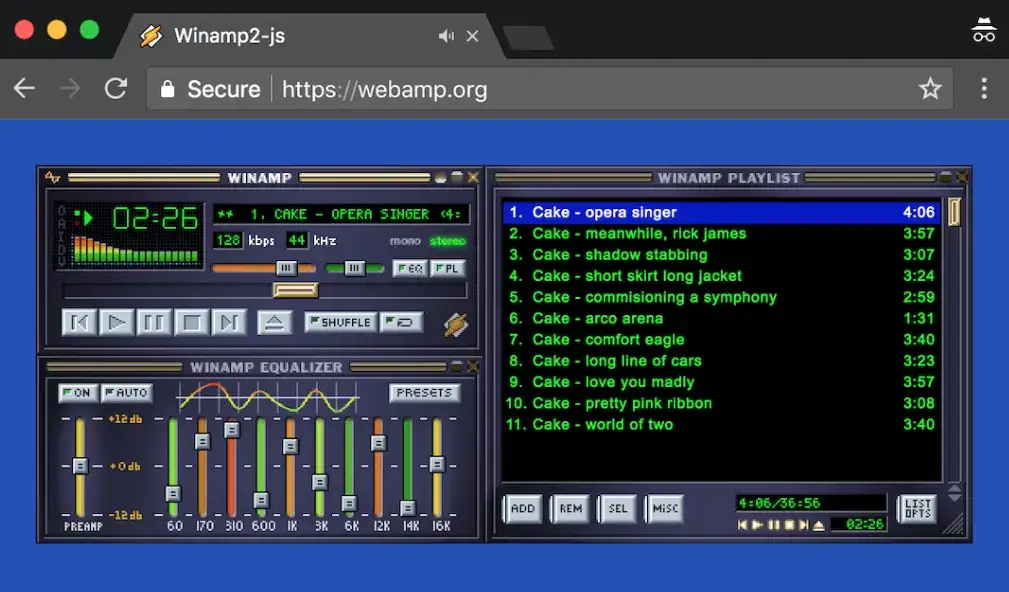
Task: Stop playback using the Stop button
Action: click(191, 323)
